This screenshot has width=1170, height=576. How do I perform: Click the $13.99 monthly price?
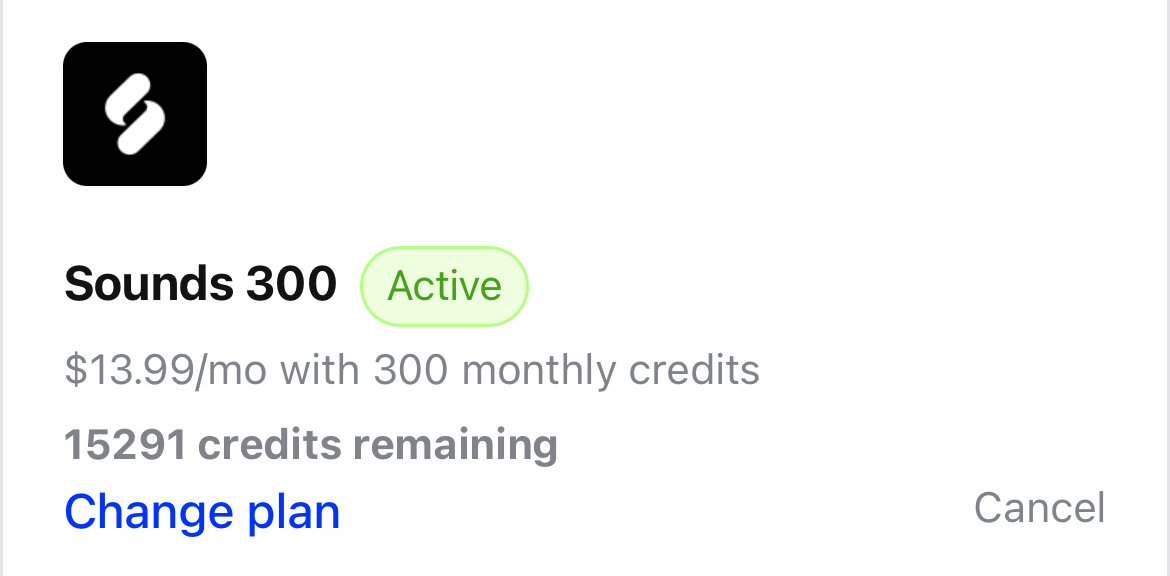click(130, 369)
